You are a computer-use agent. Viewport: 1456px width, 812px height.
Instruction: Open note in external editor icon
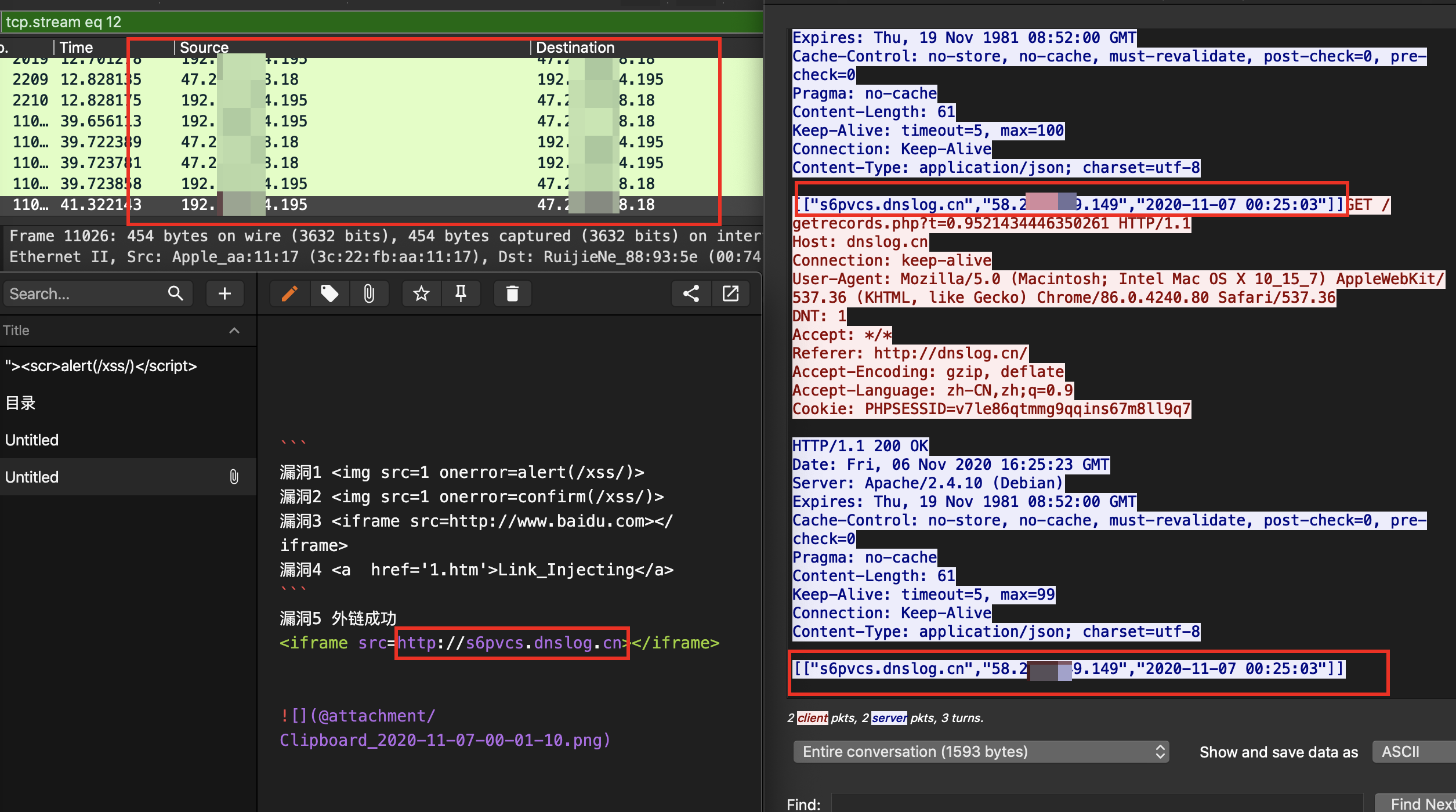730,293
